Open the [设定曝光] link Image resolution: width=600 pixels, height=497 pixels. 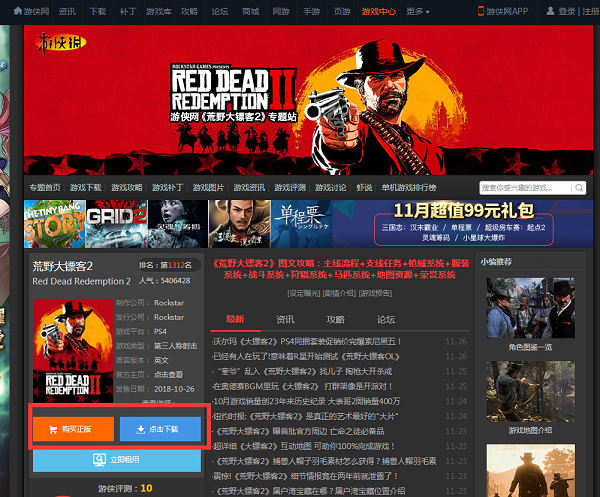tap(304, 293)
